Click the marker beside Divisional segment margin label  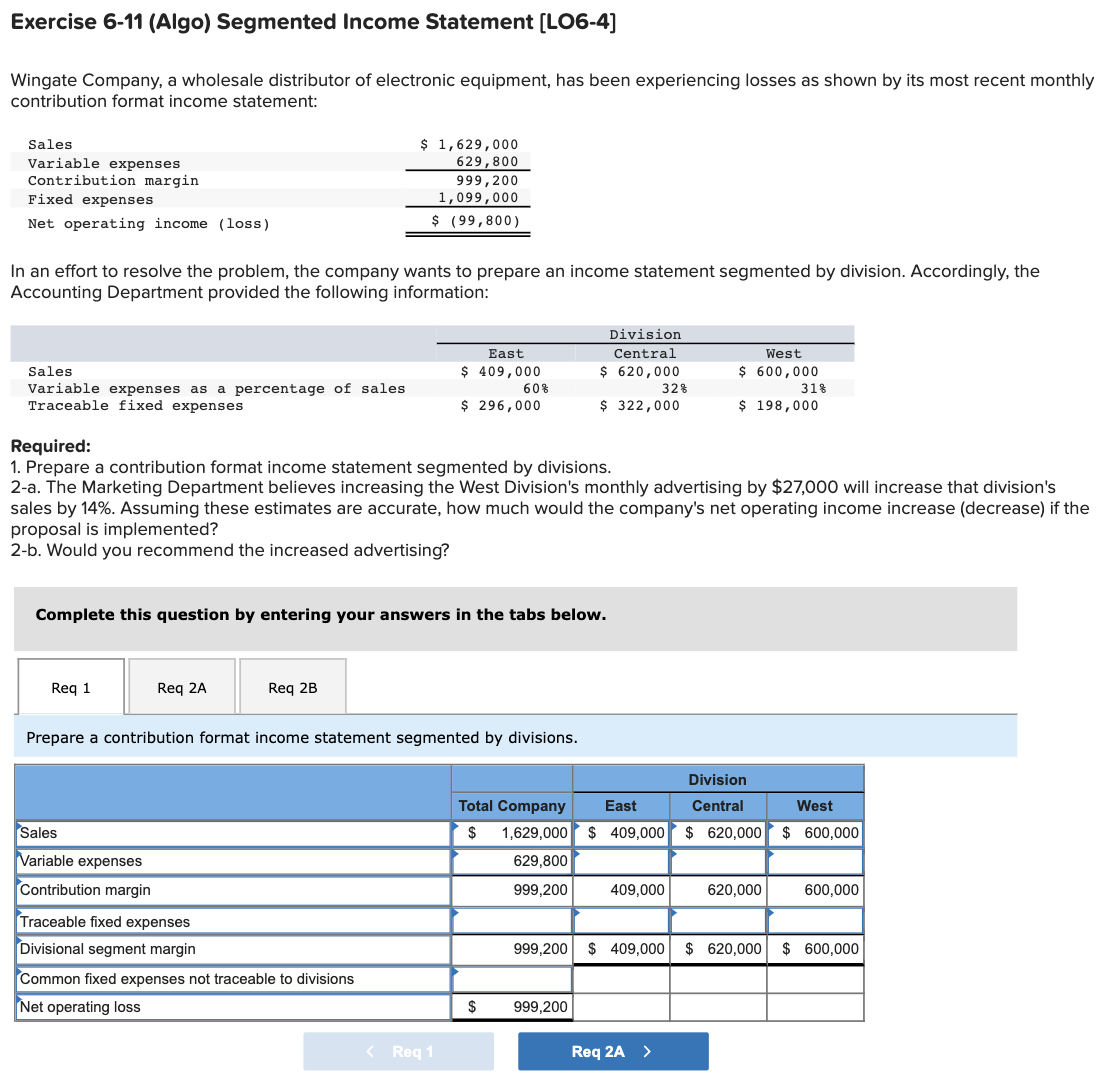click(x=20, y=942)
